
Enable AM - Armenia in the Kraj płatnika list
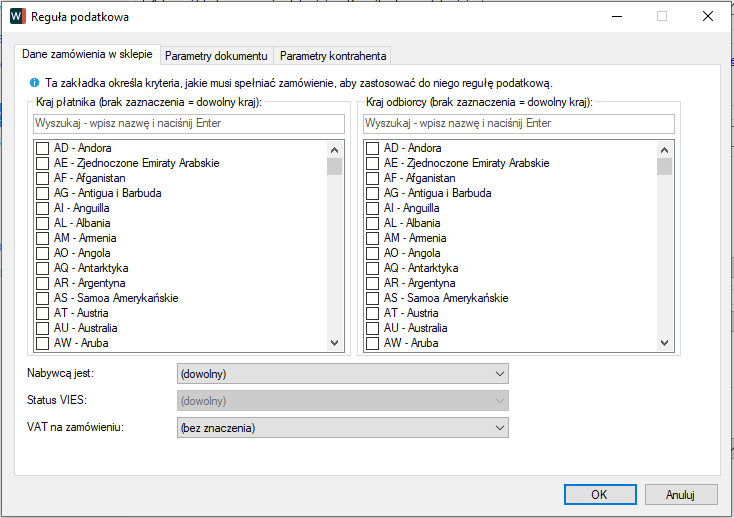tap(43, 238)
